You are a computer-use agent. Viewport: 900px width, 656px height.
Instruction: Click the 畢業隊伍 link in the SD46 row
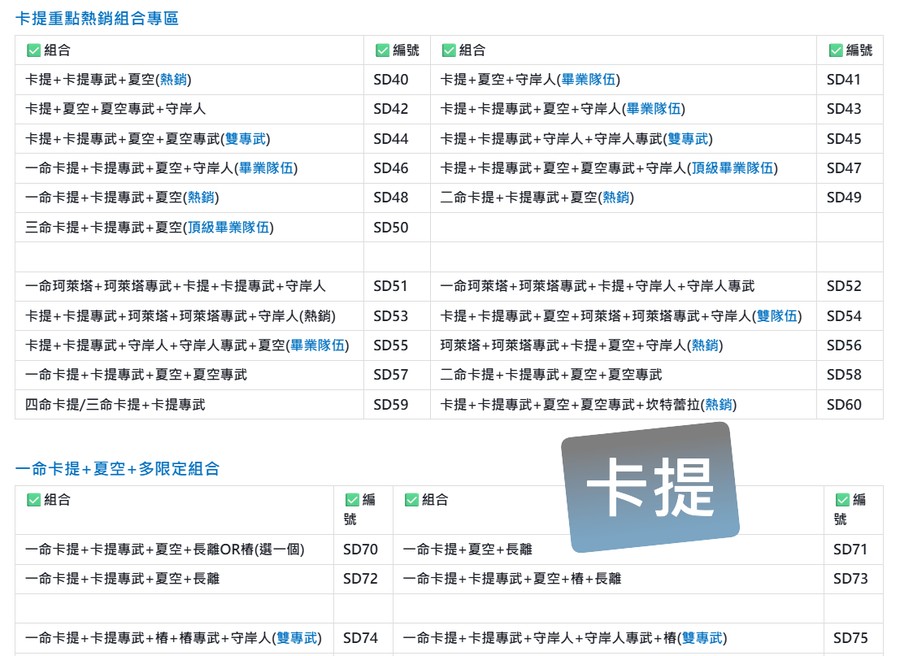click(266, 168)
